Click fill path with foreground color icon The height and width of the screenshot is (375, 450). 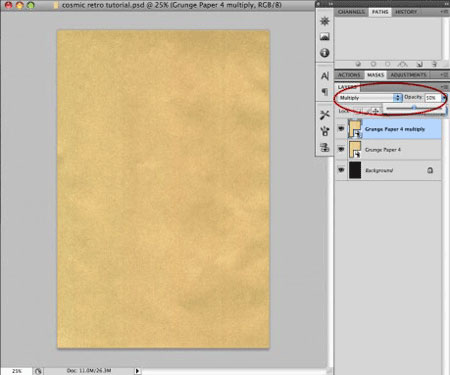(x=358, y=64)
